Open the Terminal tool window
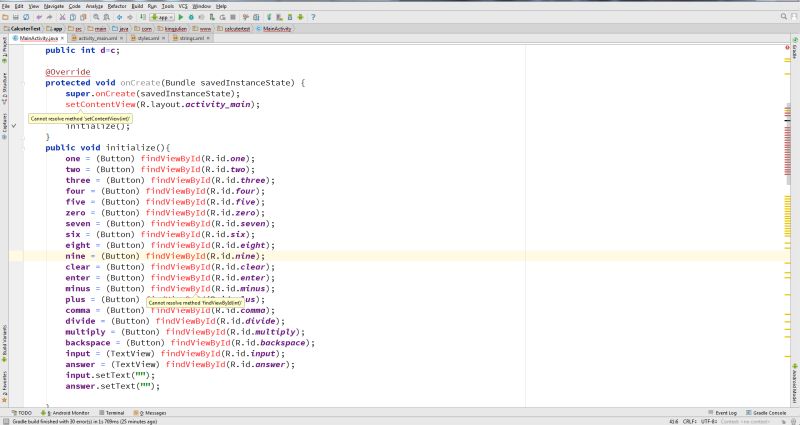 [x=112, y=413]
